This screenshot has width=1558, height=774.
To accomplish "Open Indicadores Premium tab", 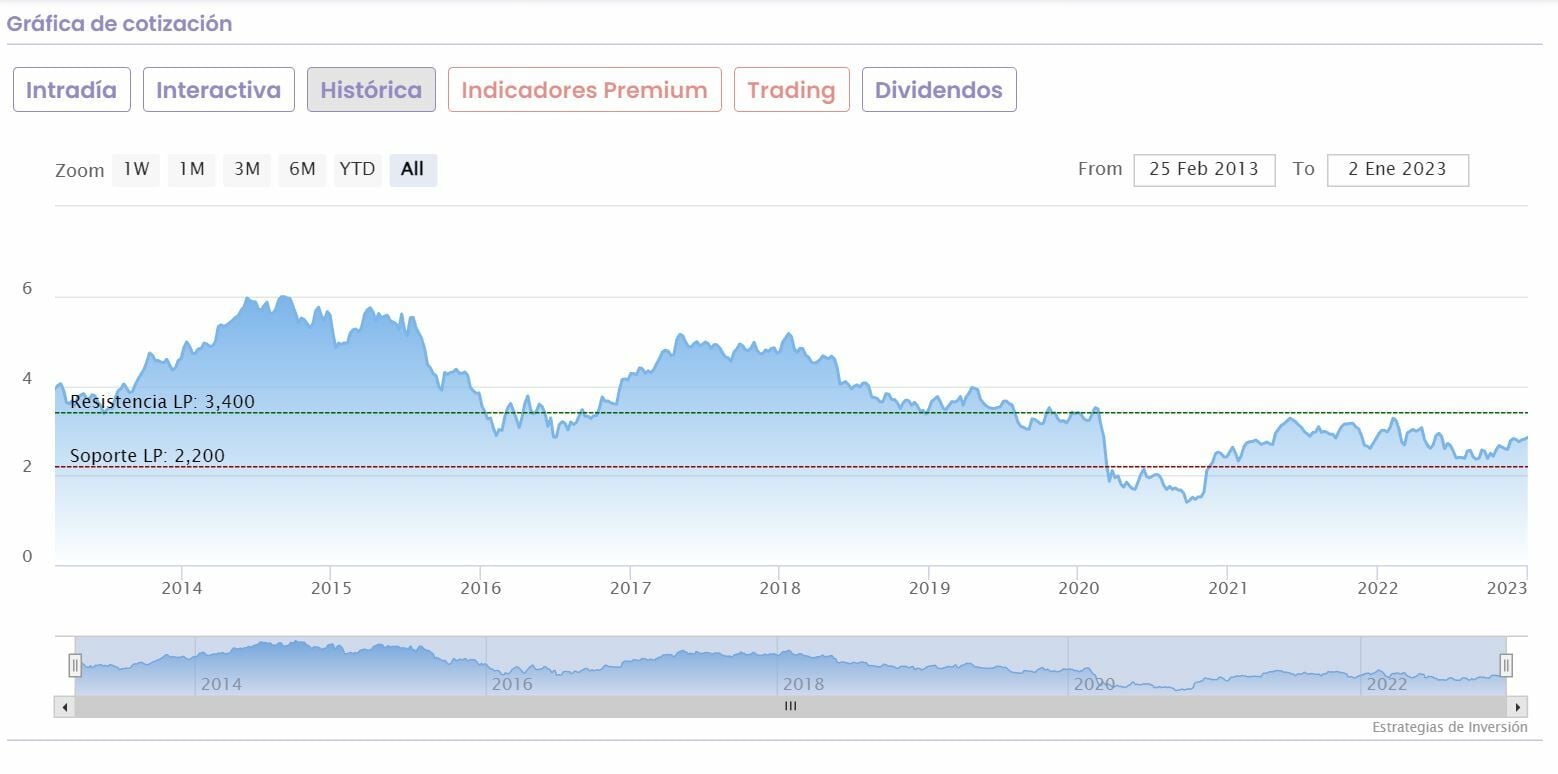I will pos(584,90).
